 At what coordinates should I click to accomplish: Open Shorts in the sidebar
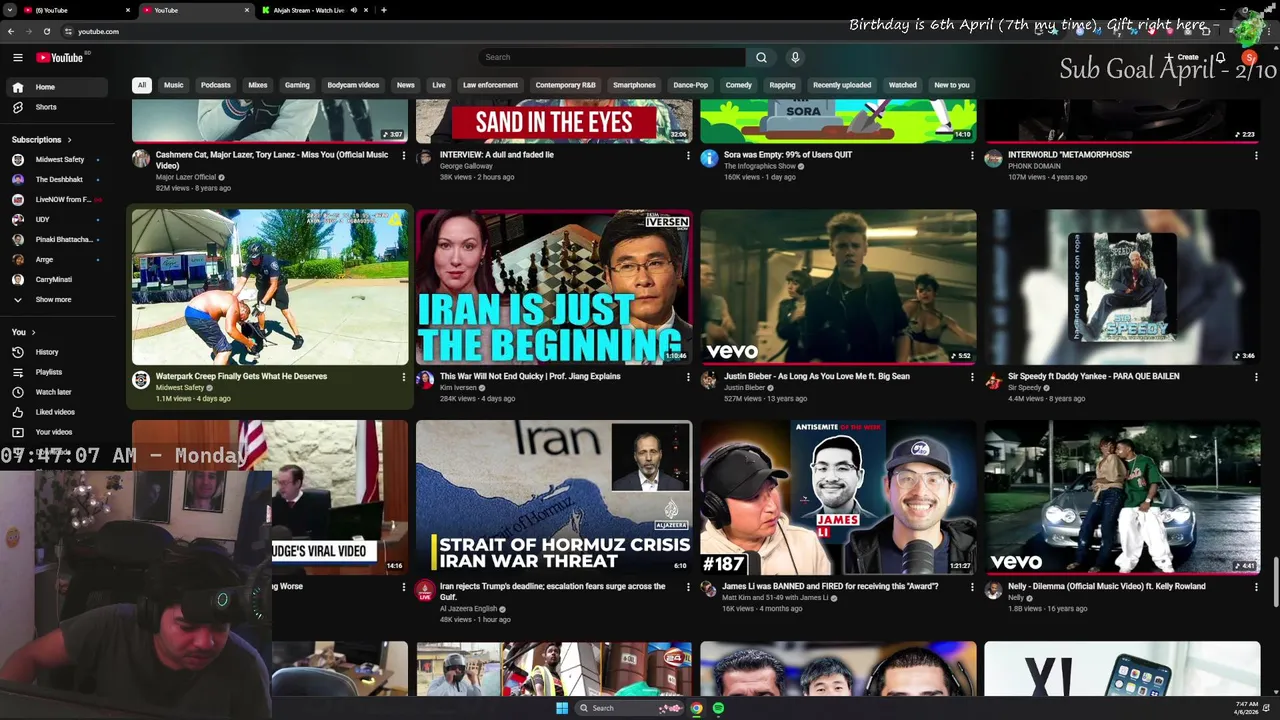pyautogui.click(x=58, y=107)
